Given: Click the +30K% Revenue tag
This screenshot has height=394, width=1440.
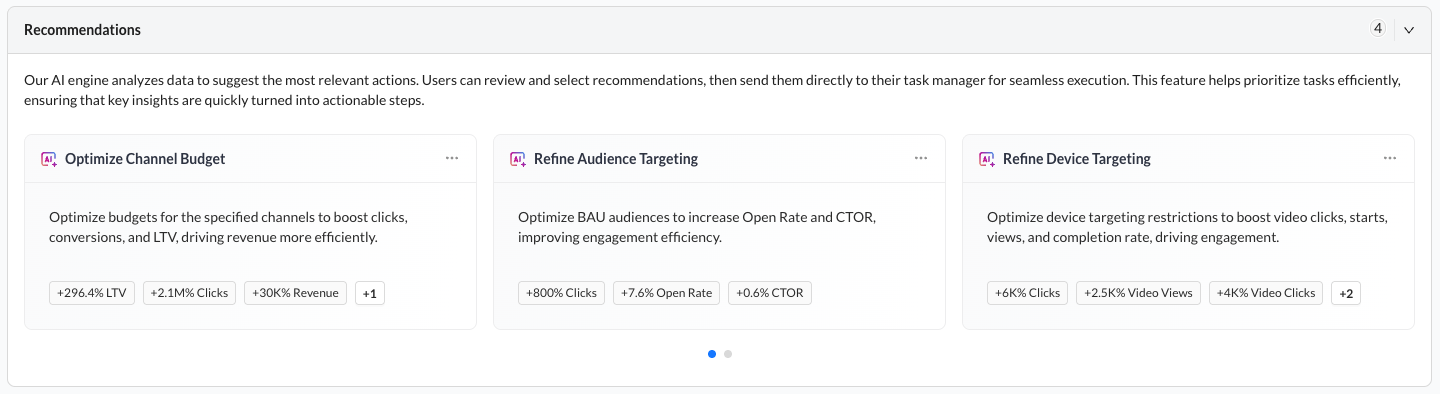Looking at the screenshot, I should [296, 293].
